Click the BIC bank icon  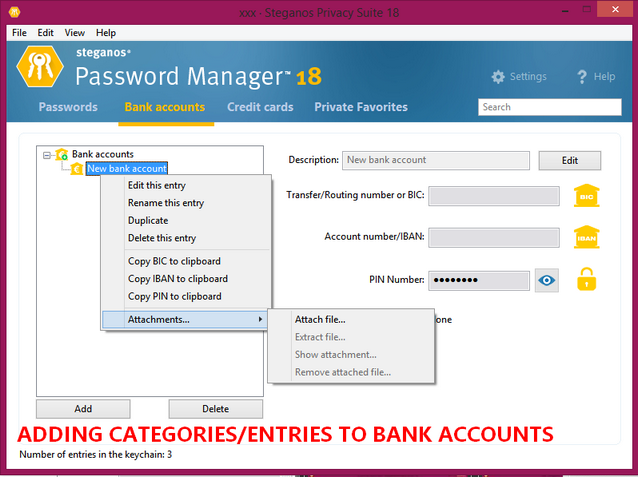(586, 196)
